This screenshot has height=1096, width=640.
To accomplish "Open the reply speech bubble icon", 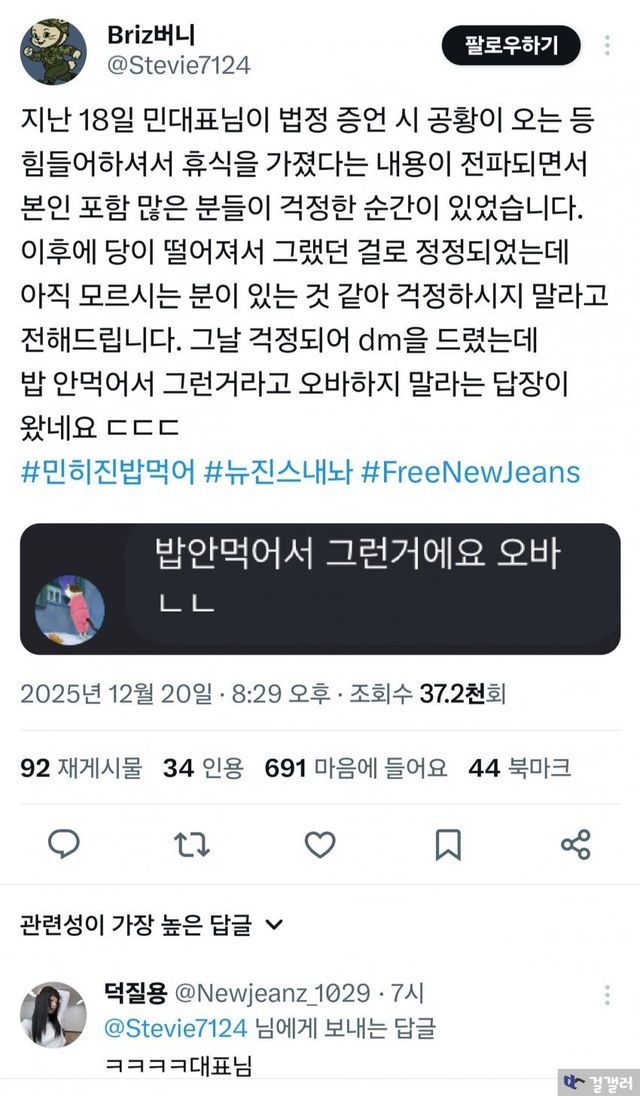I will coord(64,844).
